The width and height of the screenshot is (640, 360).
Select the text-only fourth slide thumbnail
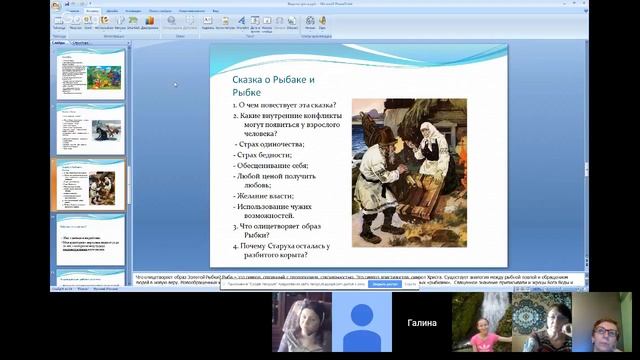pyautogui.click(x=91, y=240)
